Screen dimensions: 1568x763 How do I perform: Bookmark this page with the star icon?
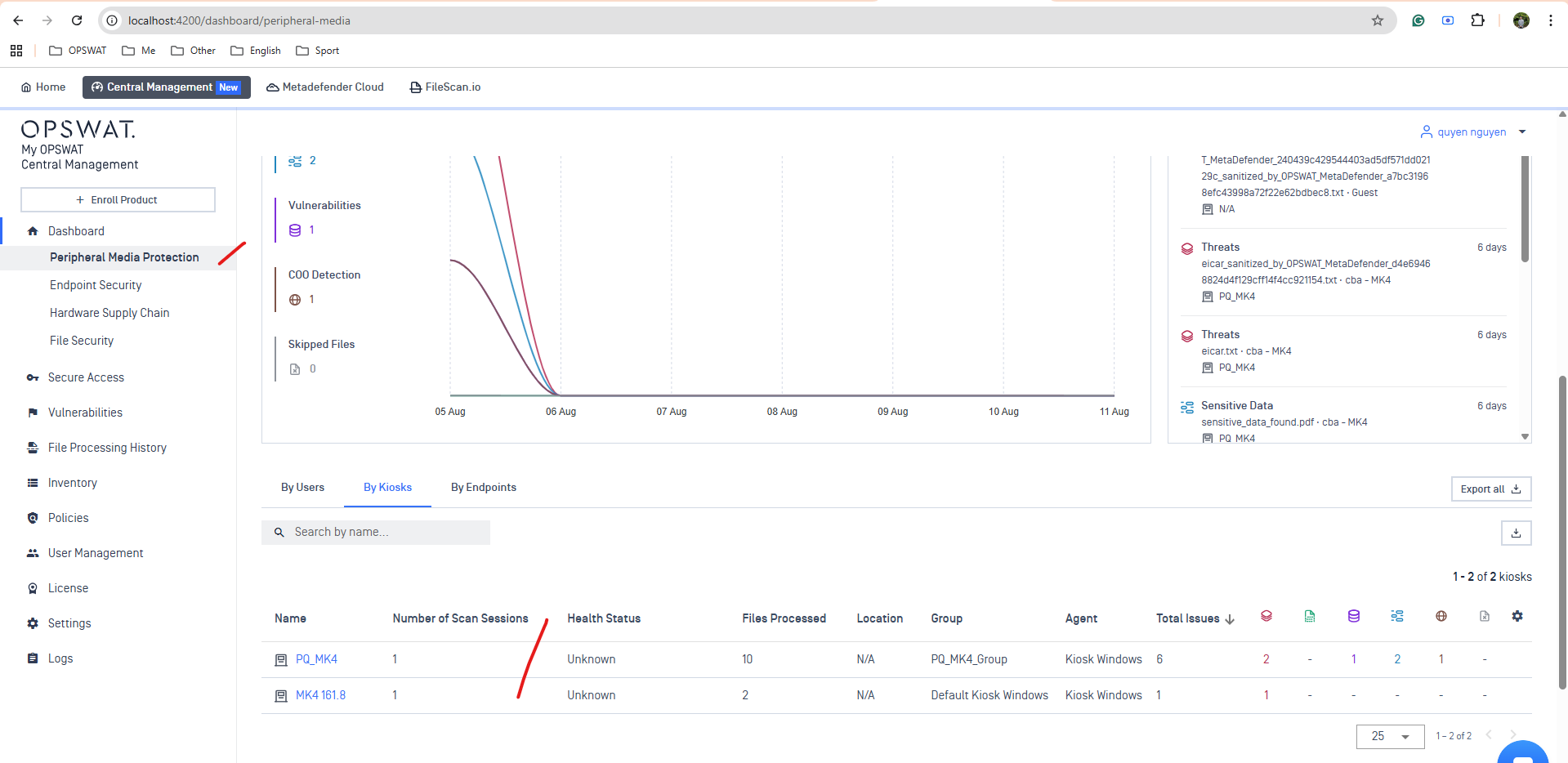[x=1378, y=20]
